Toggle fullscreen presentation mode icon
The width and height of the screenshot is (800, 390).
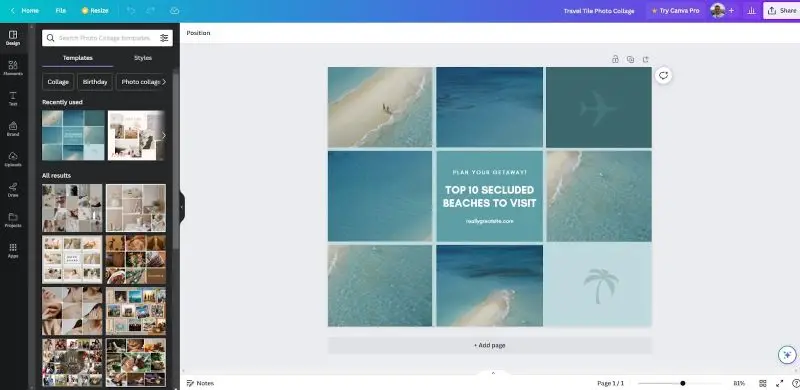coord(780,383)
